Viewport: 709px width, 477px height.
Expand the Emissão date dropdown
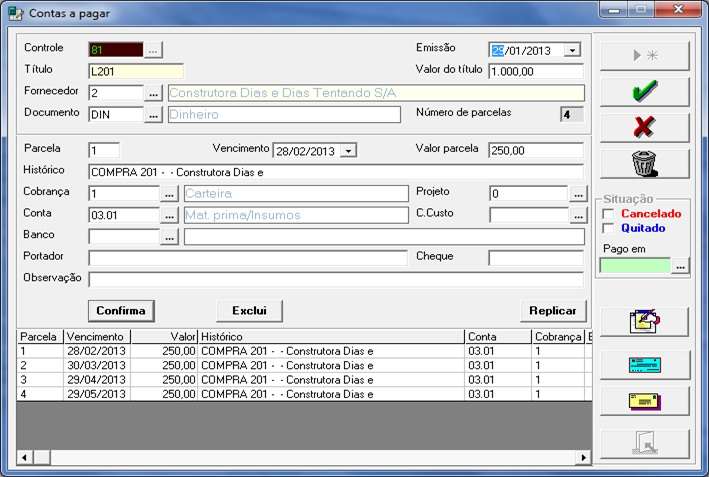pyautogui.click(x=572, y=50)
